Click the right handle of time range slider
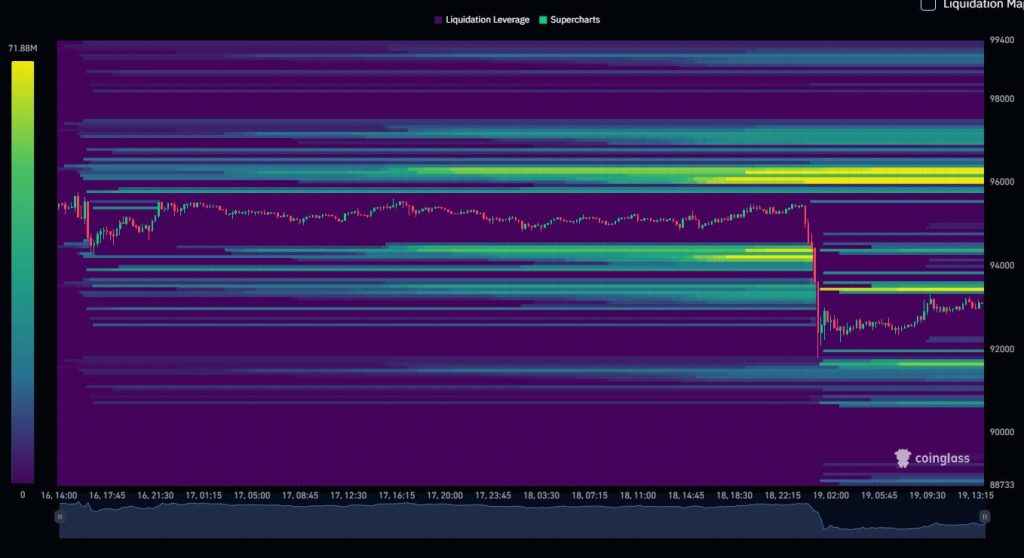The image size is (1024, 558). (x=985, y=517)
